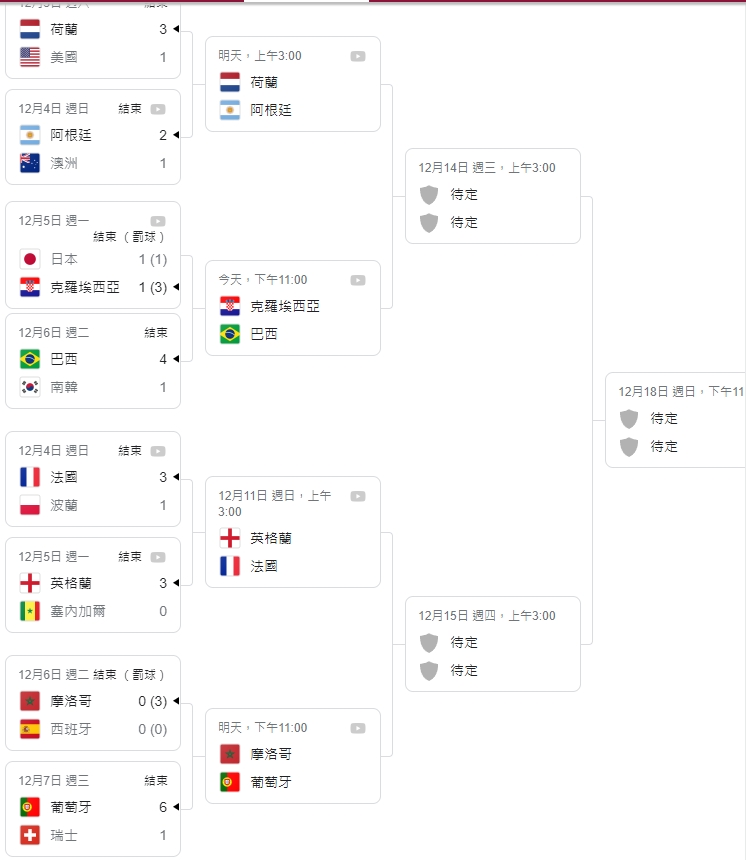Open the Netherlands vs USA match card
Image resolution: width=746 pixels, height=860 pixels.
pyautogui.click(x=93, y=39)
